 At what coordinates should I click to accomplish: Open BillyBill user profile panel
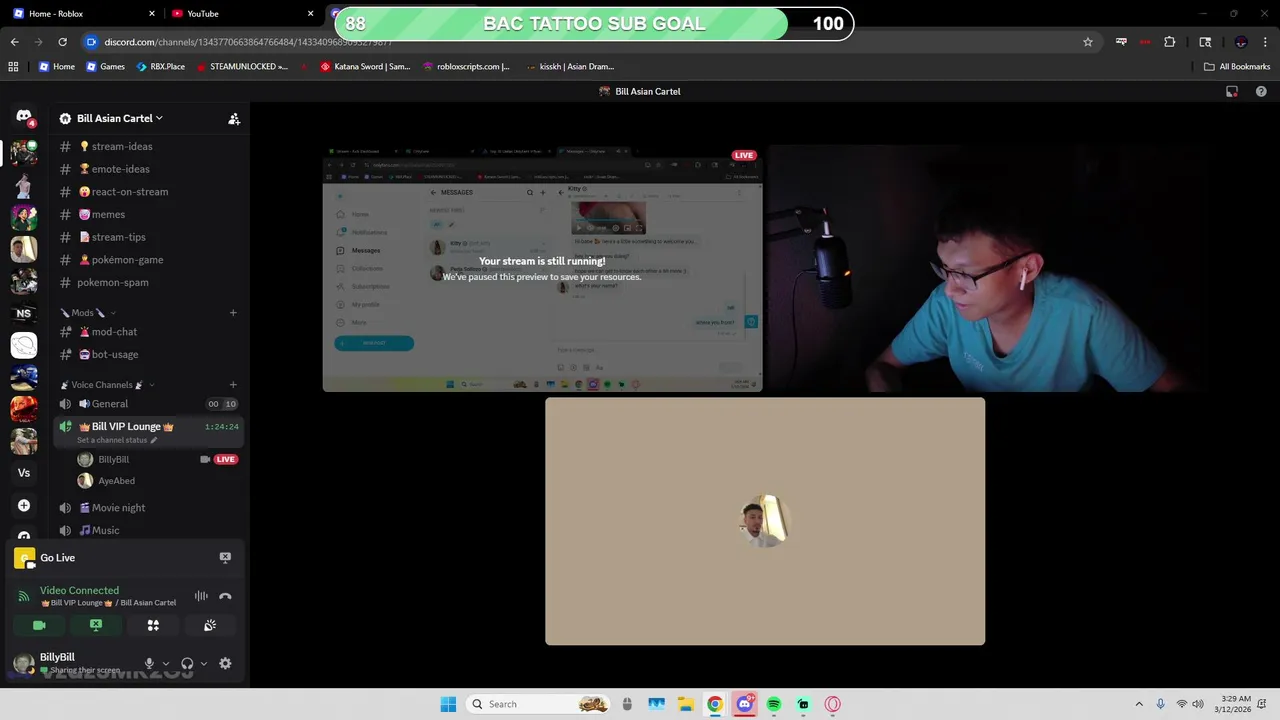pyautogui.click(x=70, y=663)
